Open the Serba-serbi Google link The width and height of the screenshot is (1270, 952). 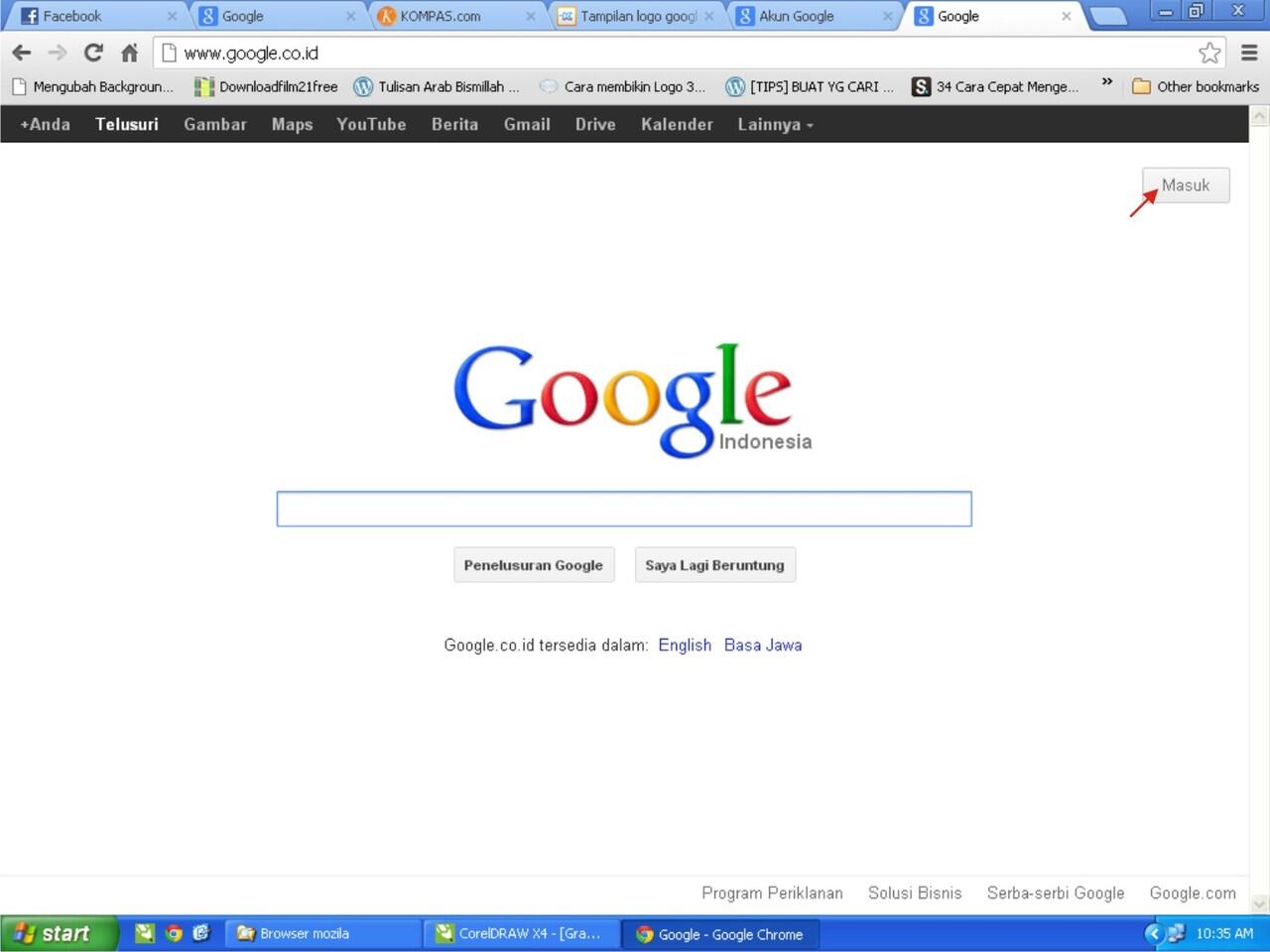point(1056,892)
